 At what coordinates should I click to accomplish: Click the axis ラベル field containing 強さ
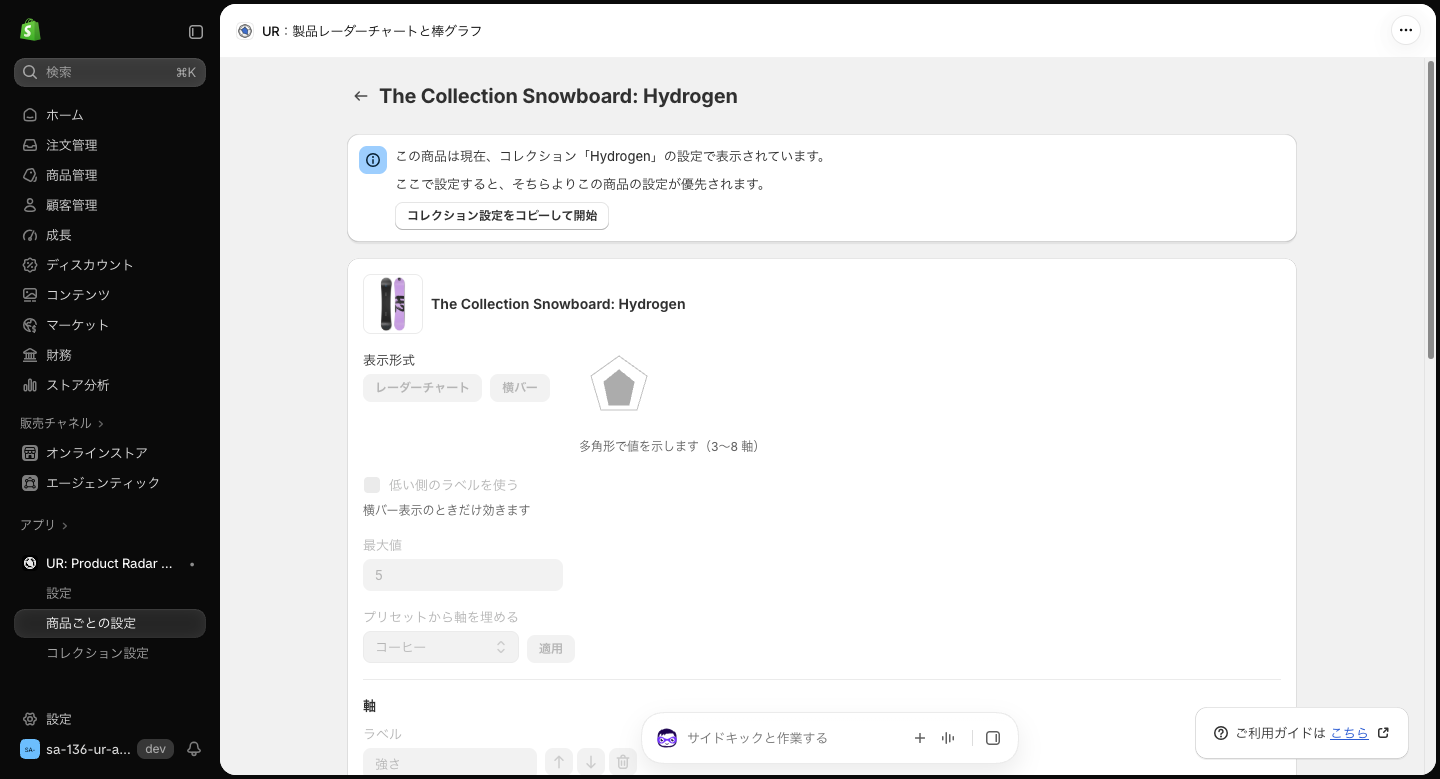(x=450, y=763)
